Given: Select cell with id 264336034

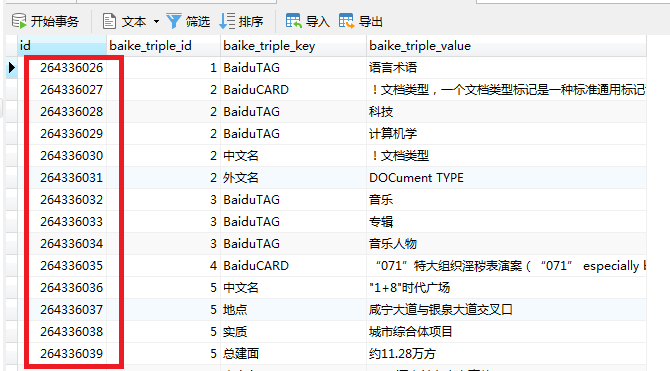Looking at the screenshot, I should click(x=62, y=244).
